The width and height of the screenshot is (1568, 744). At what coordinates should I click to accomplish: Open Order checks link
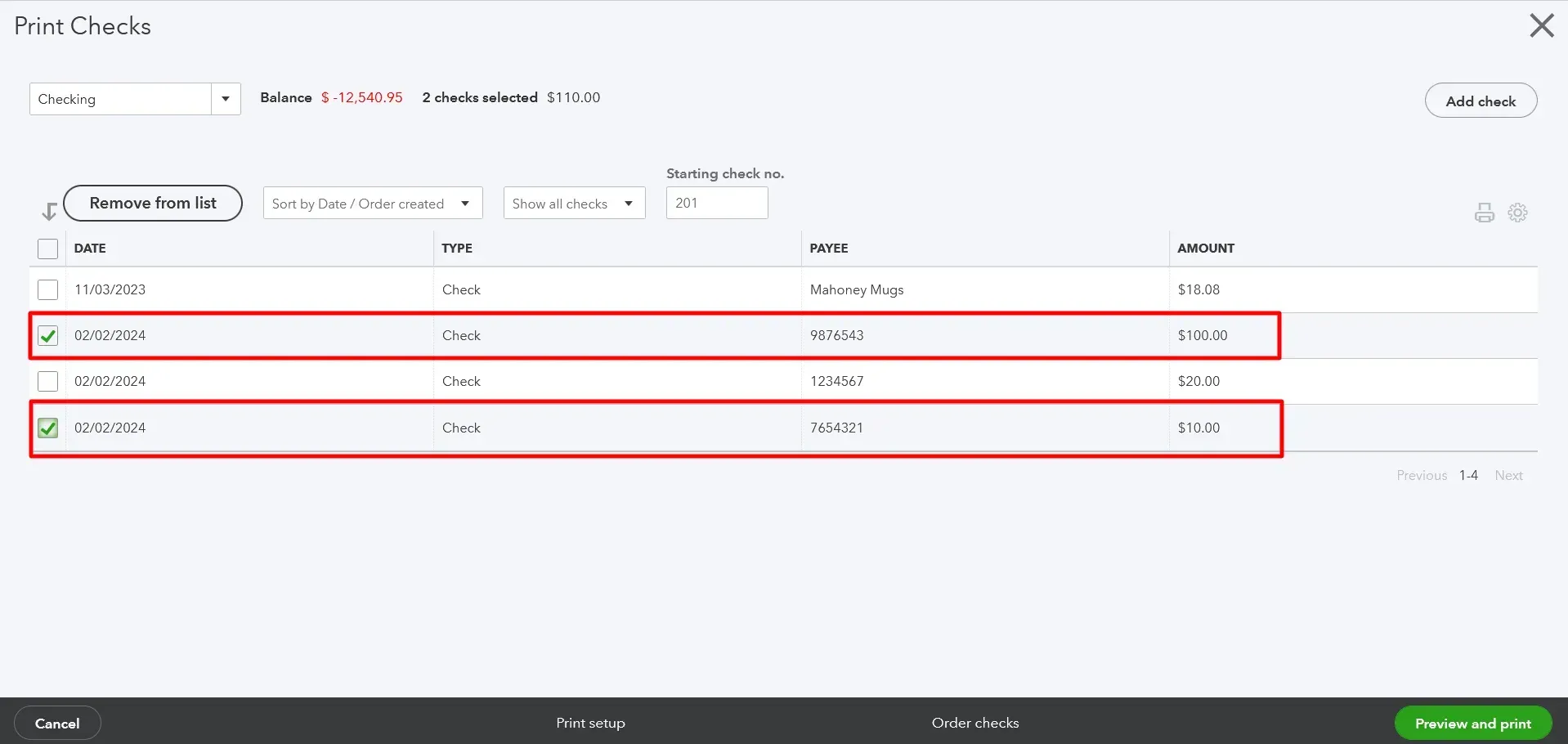975,723
